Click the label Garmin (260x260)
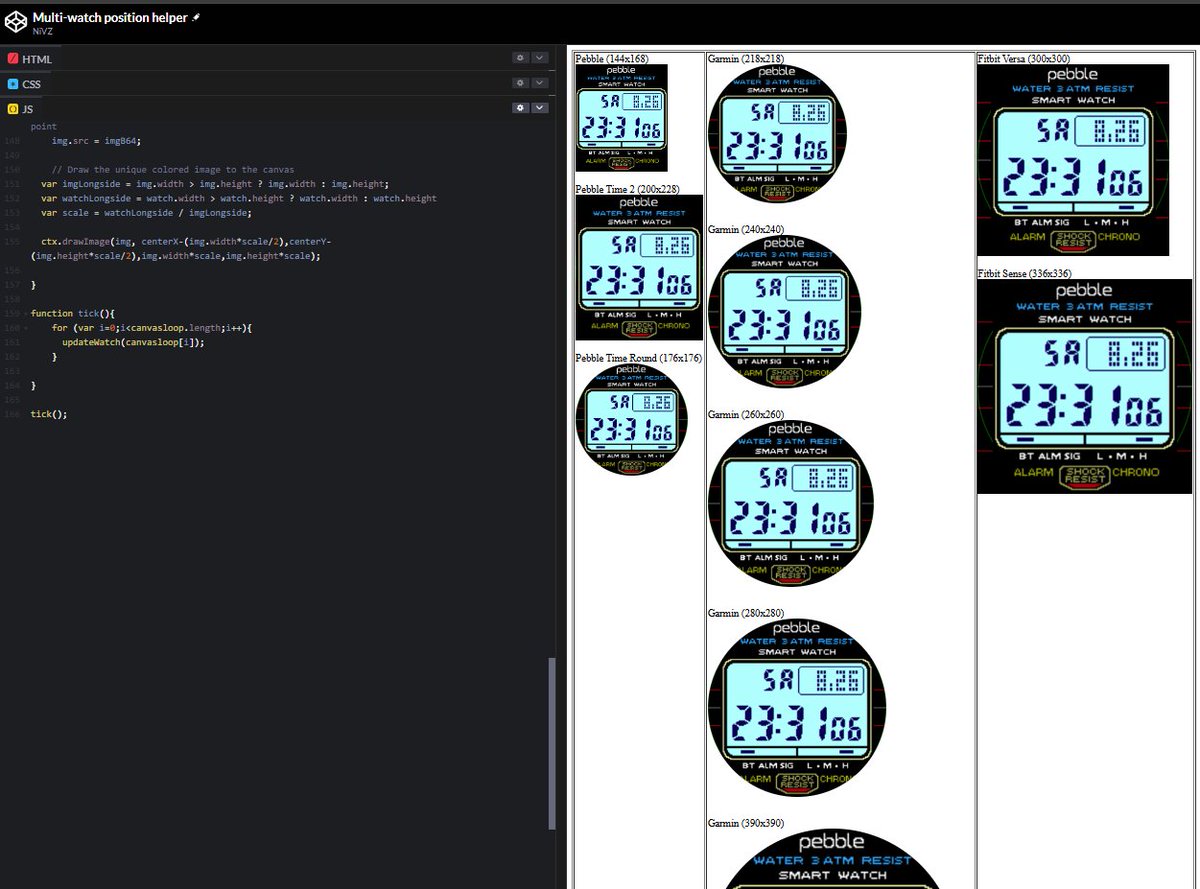Image resolution: width=1200 pixels, height=889 pixels. [x=746, y=414]
